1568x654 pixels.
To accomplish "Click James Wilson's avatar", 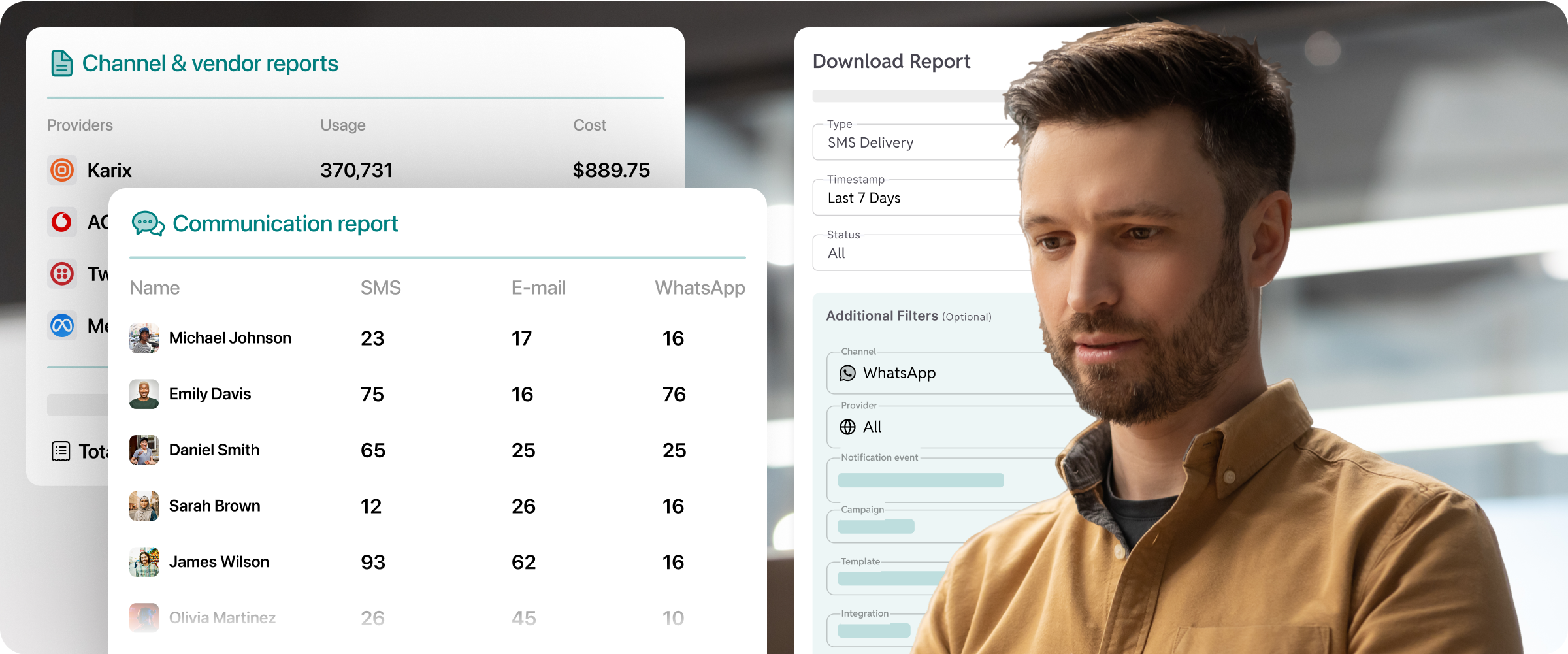I will coord(144,562).
